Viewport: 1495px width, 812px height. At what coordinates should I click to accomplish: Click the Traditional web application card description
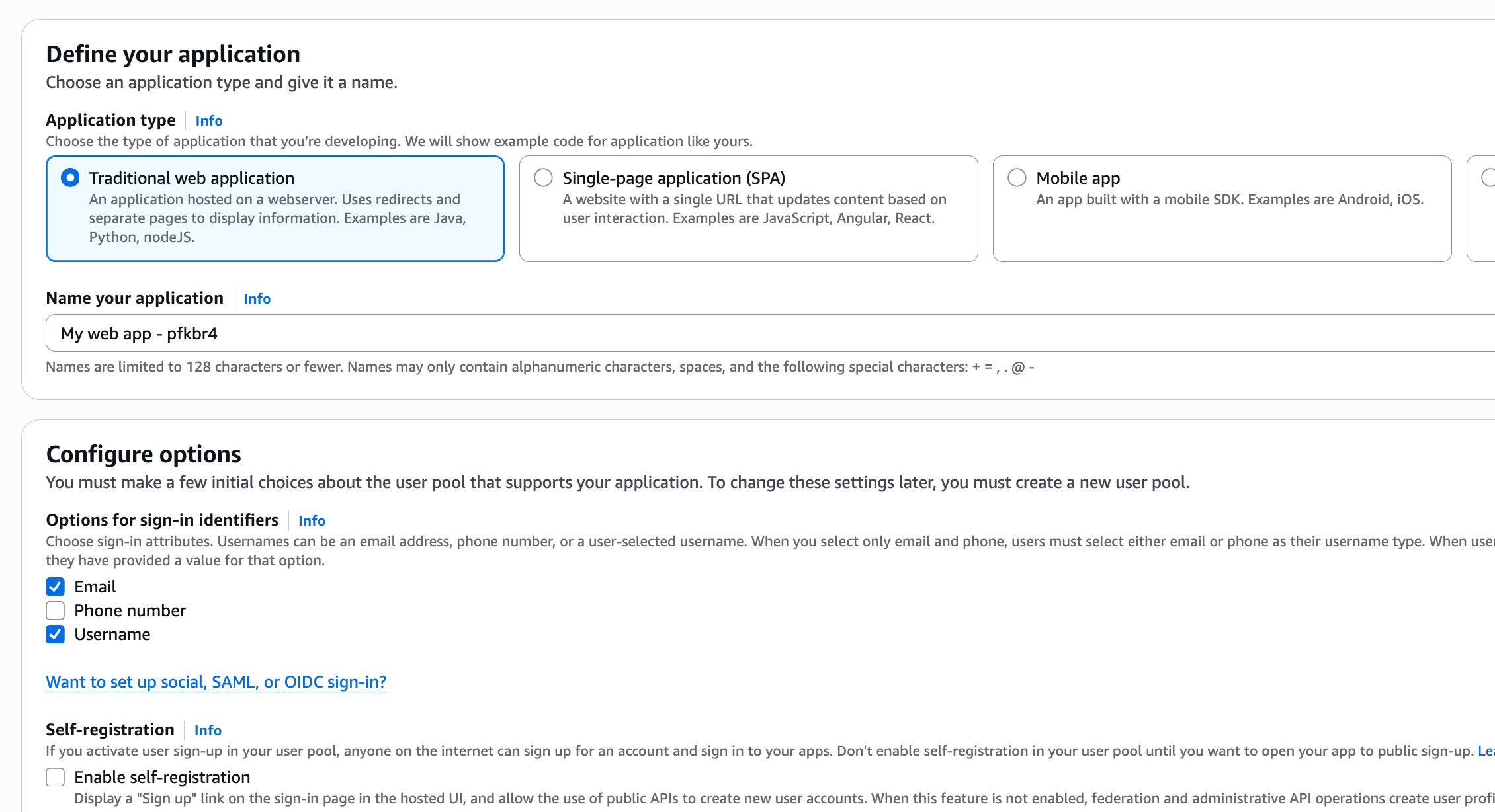[x=277, y=218]
